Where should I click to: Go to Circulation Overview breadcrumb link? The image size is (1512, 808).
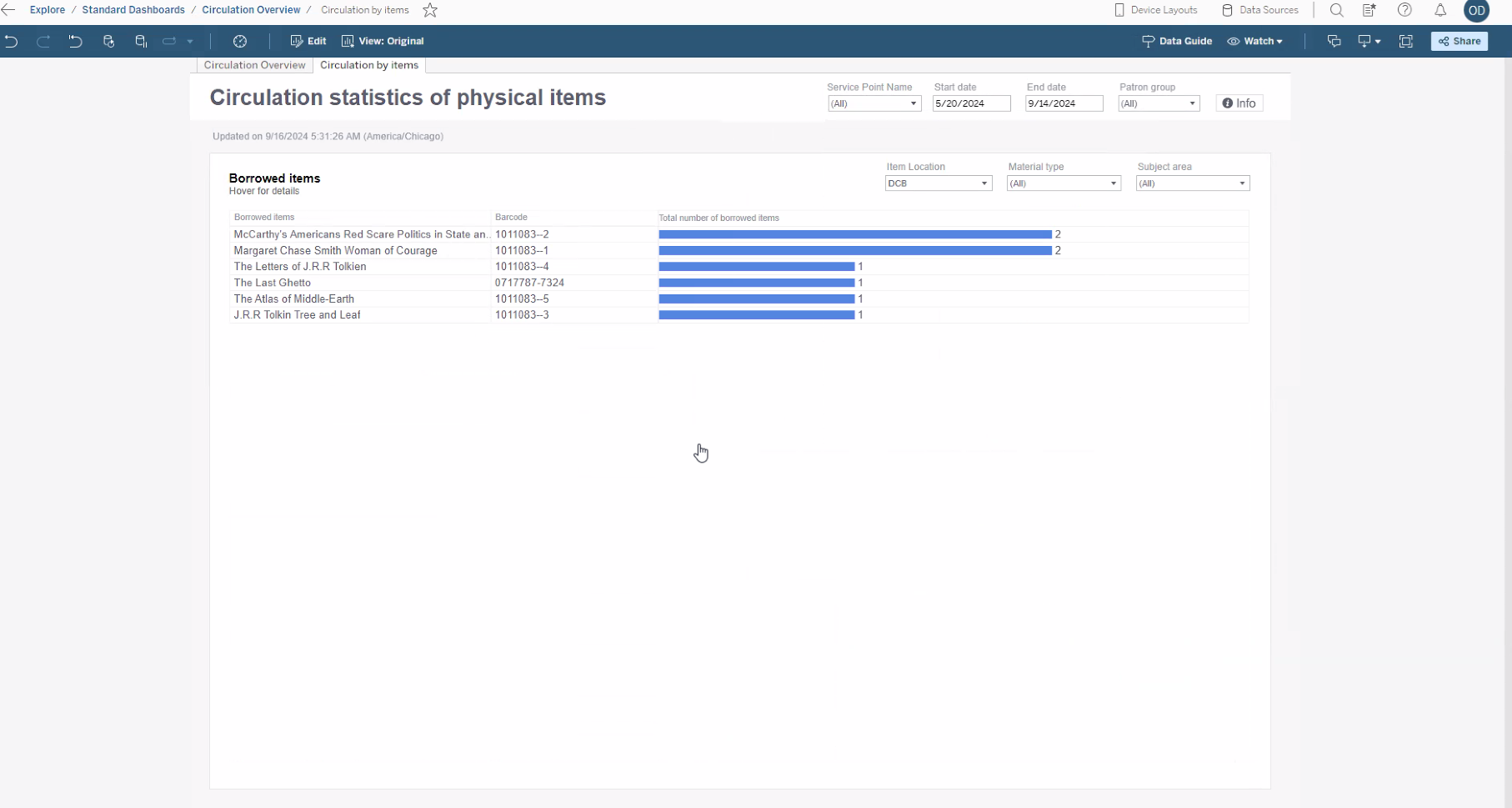[x=251, y=10]
